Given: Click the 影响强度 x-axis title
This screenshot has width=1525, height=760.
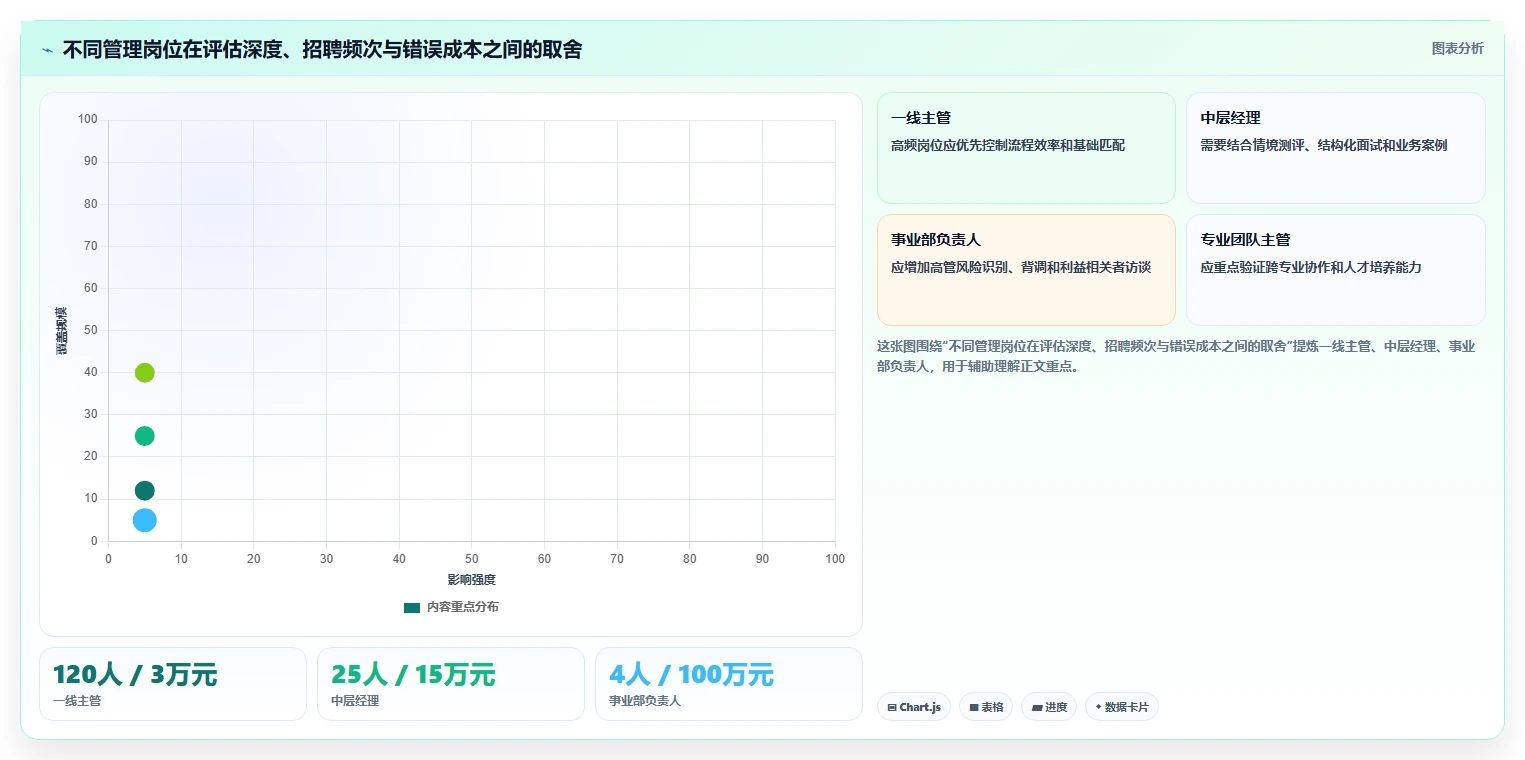Looking at the screenshot, I should coord(471,580).
